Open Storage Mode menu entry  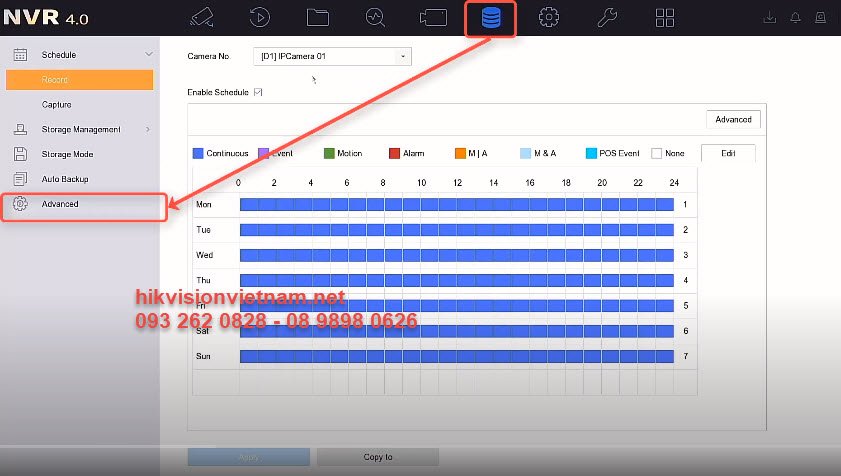coord(68,154)
